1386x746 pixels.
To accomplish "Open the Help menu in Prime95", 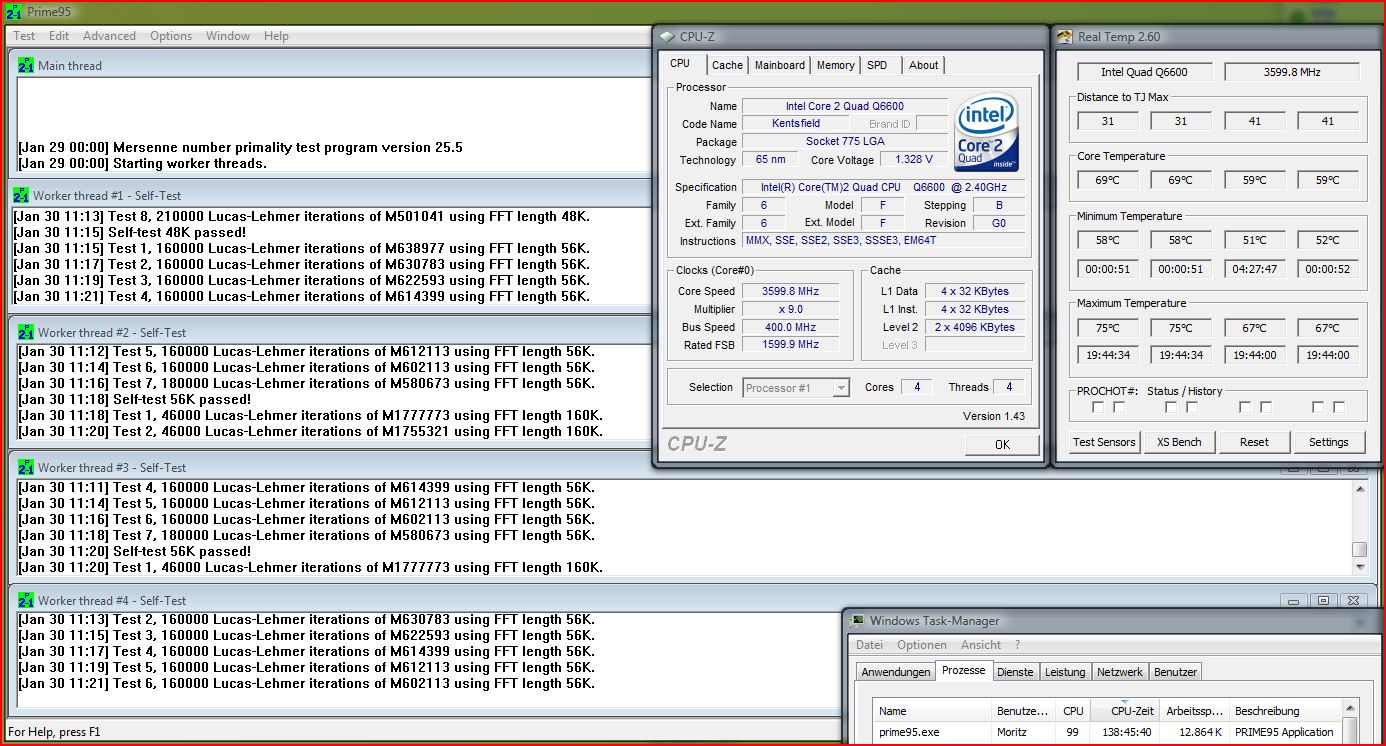I will (276, 36).
